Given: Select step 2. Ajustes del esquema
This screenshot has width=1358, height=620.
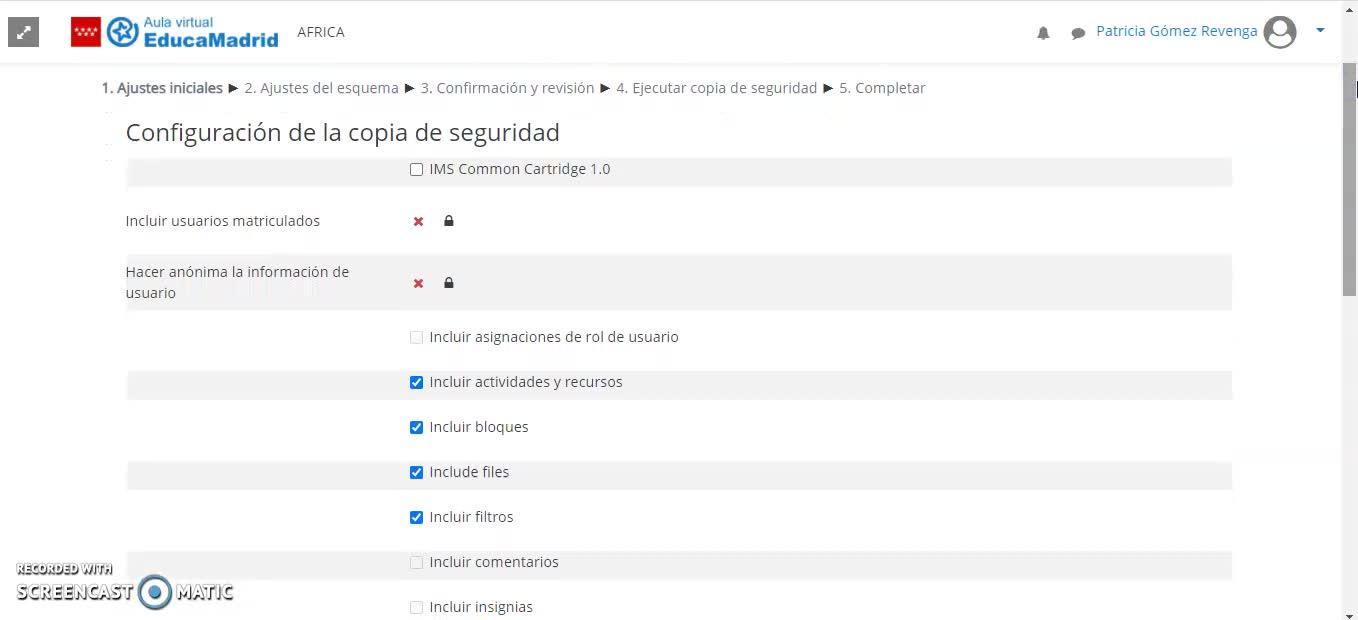Looking at the screenshot, I should coord(322,88).
